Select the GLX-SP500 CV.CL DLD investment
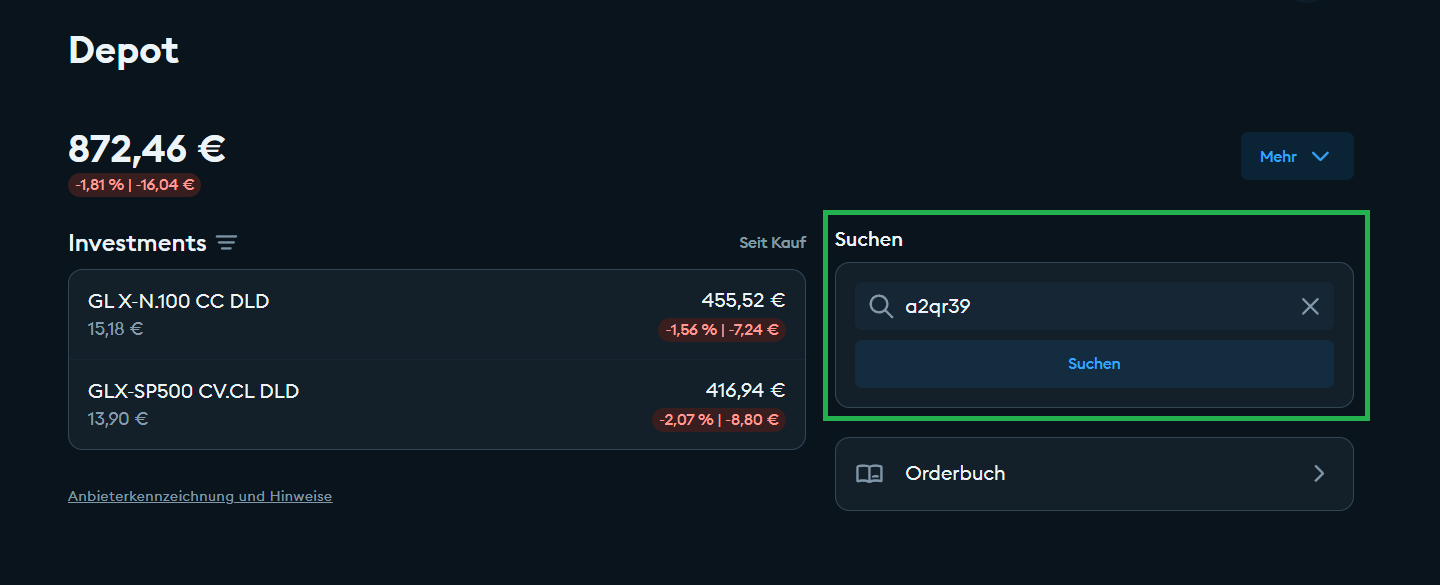Image resolution: width=1440 pixels, height=585 pixels. click(x=194, y=391)
